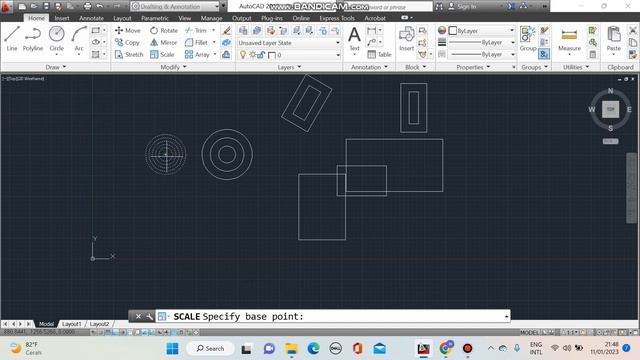Toggle group selection on/off button
This screenshot has height=360, width=640.
click(x=544, y=54)
